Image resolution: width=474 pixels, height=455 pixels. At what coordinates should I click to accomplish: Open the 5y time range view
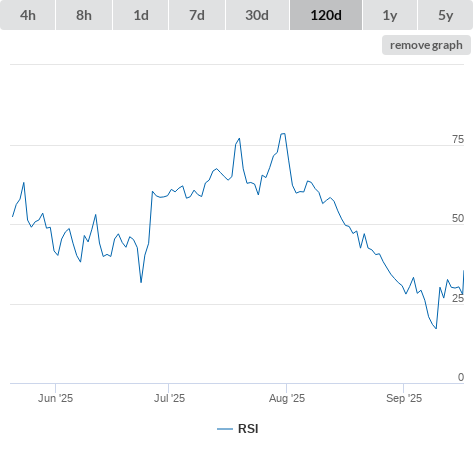pyautogui.click(x=446, y=15)
